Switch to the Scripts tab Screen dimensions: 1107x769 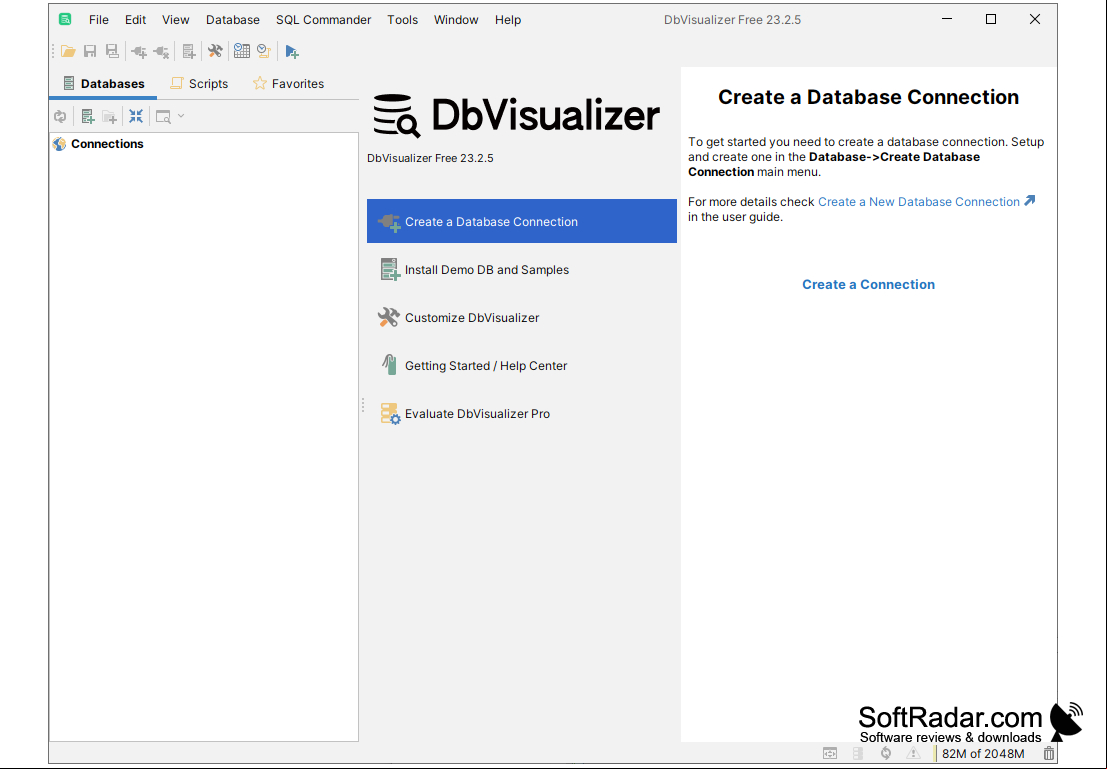click(200, 83)
